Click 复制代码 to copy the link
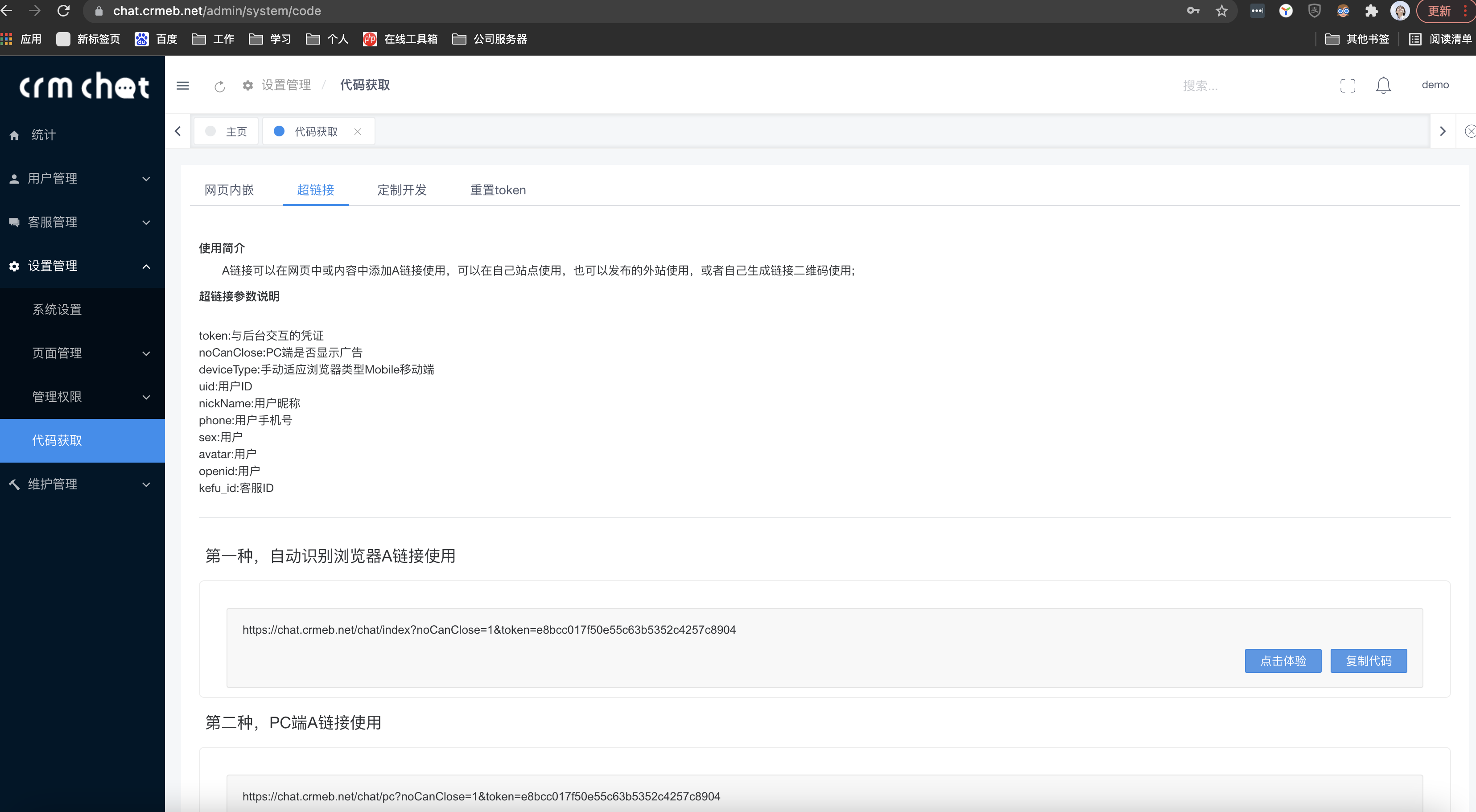This screenshot has width=1476, height=812. pyautogui.click(x=1368, y=661)
